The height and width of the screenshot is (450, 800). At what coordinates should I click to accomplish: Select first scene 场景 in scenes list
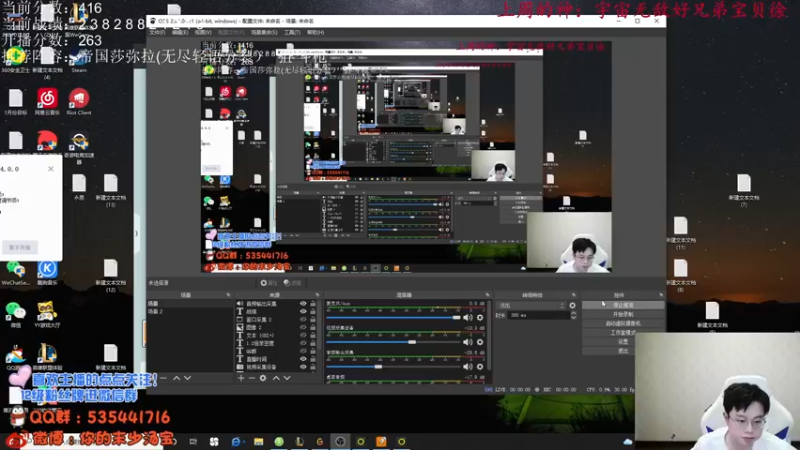coord(190,304)
